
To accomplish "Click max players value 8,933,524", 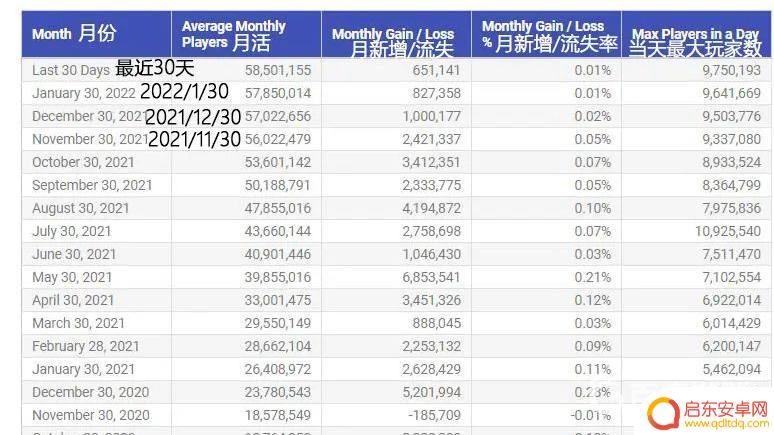I will pyautogui.click(x=732, y=162).
